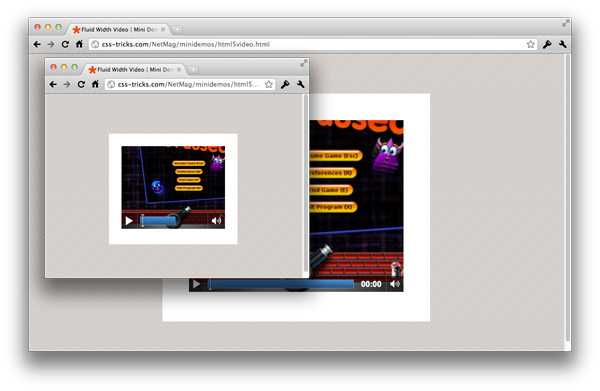Close the tab in the large back window

[x=163, y=29]
